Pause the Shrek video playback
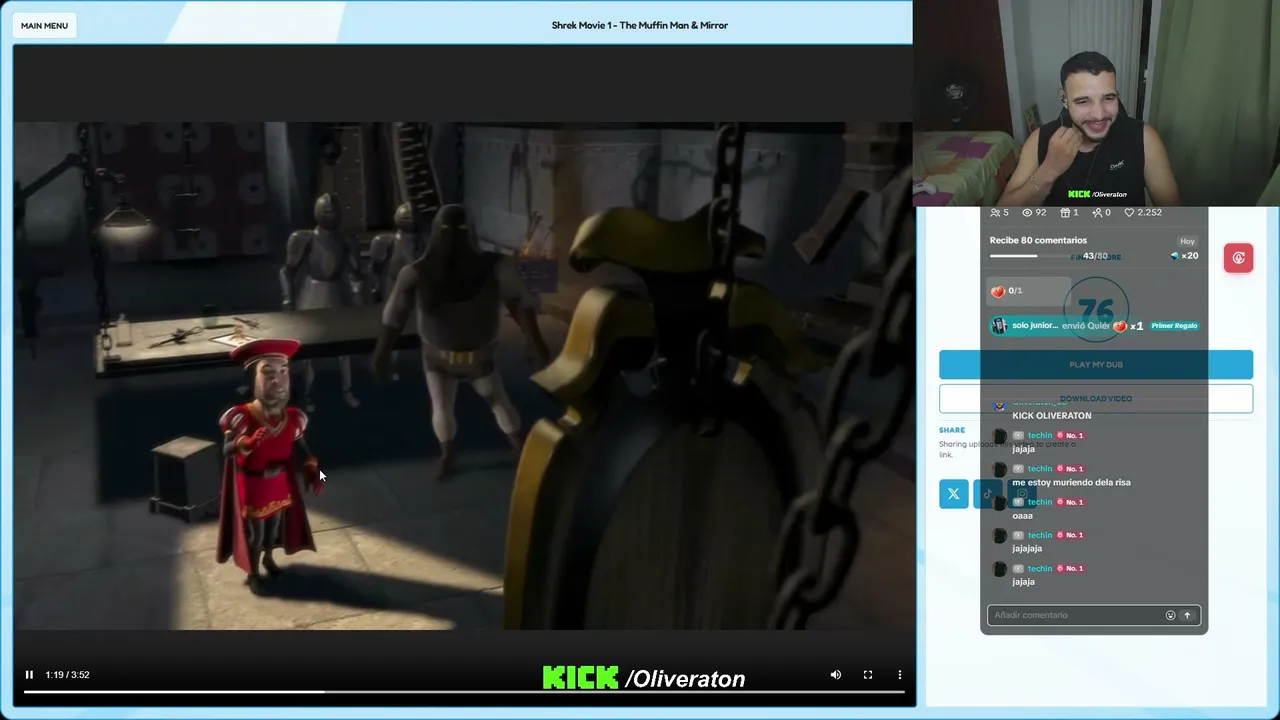Screen dimensions: 1280x720 click(x=29, y=675)
